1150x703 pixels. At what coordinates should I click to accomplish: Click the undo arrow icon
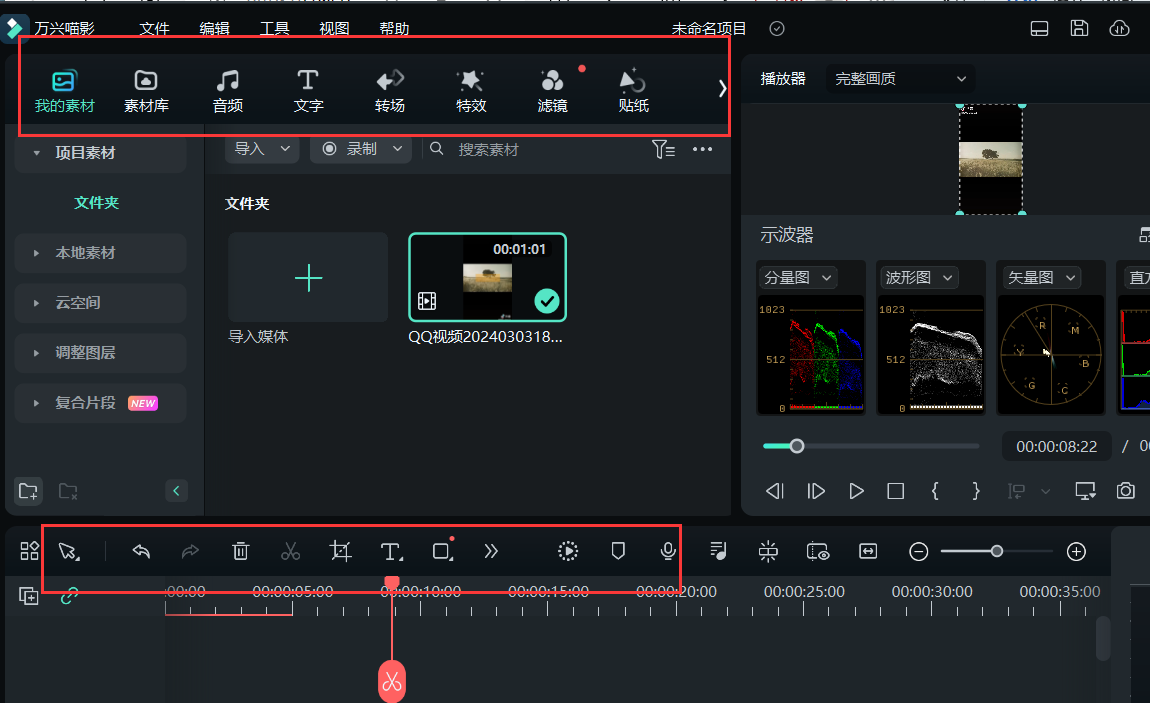(141, 551)
